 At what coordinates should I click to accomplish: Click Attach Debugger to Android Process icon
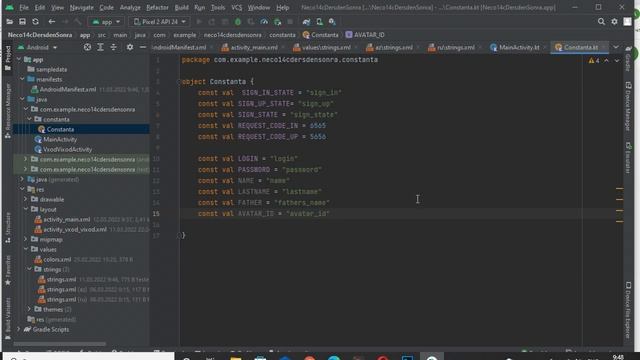point(277,22)
